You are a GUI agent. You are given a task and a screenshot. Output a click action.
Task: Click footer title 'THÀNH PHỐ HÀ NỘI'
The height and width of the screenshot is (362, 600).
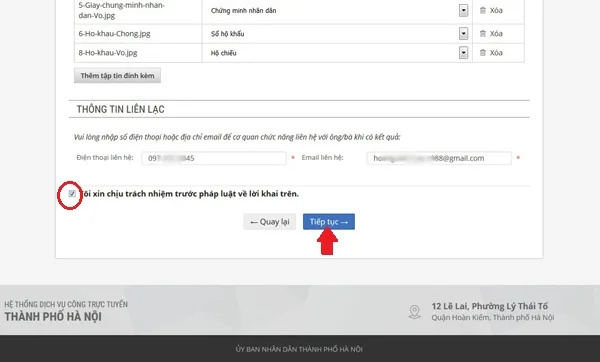coord(53,317)
